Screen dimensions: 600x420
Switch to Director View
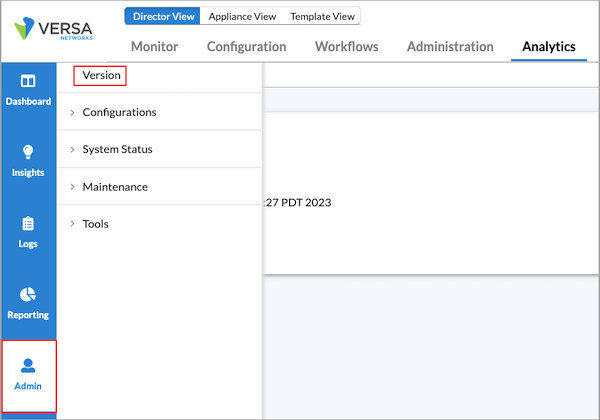pyautogui.click(x=163, y=17)
